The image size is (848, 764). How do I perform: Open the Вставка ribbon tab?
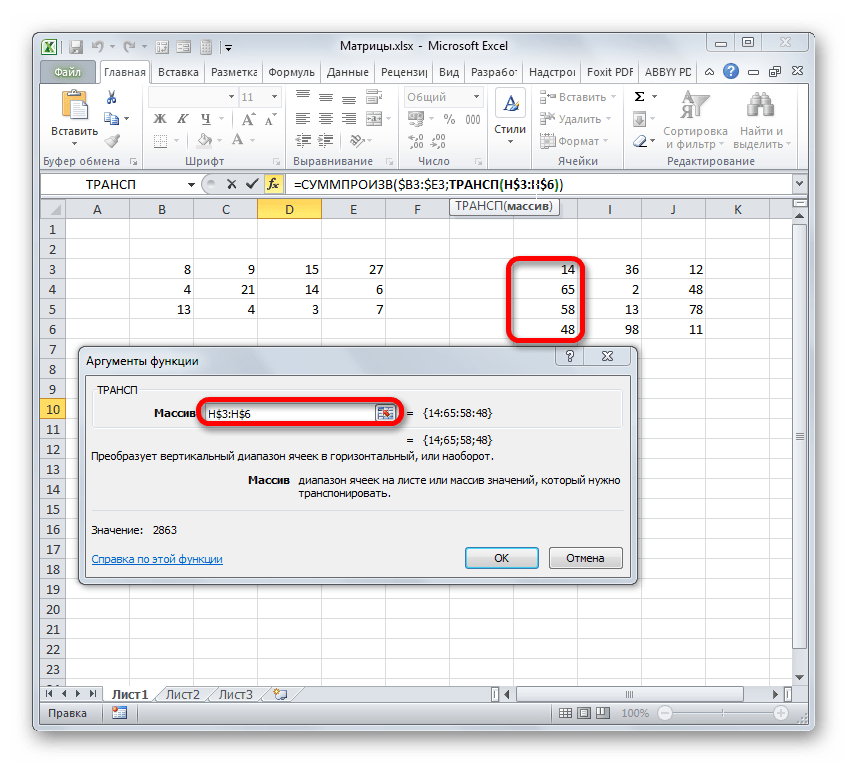(x=178, y=73)
